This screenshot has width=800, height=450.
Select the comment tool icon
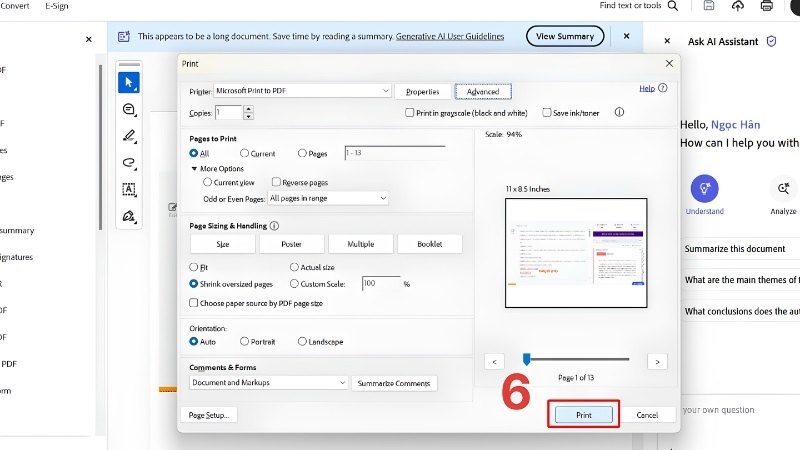[129, 109]
